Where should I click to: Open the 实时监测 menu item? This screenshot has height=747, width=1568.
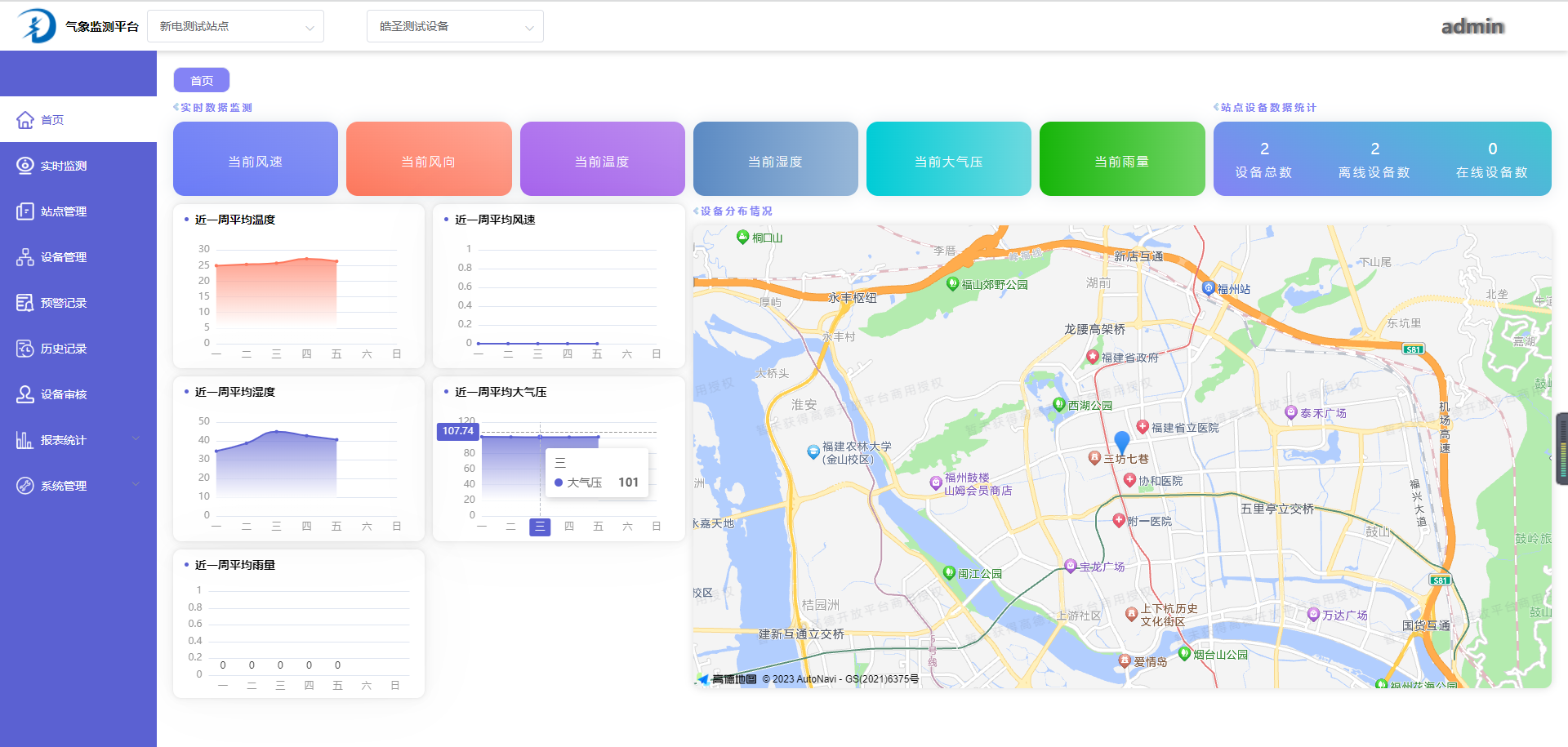[x=78, y=166]
